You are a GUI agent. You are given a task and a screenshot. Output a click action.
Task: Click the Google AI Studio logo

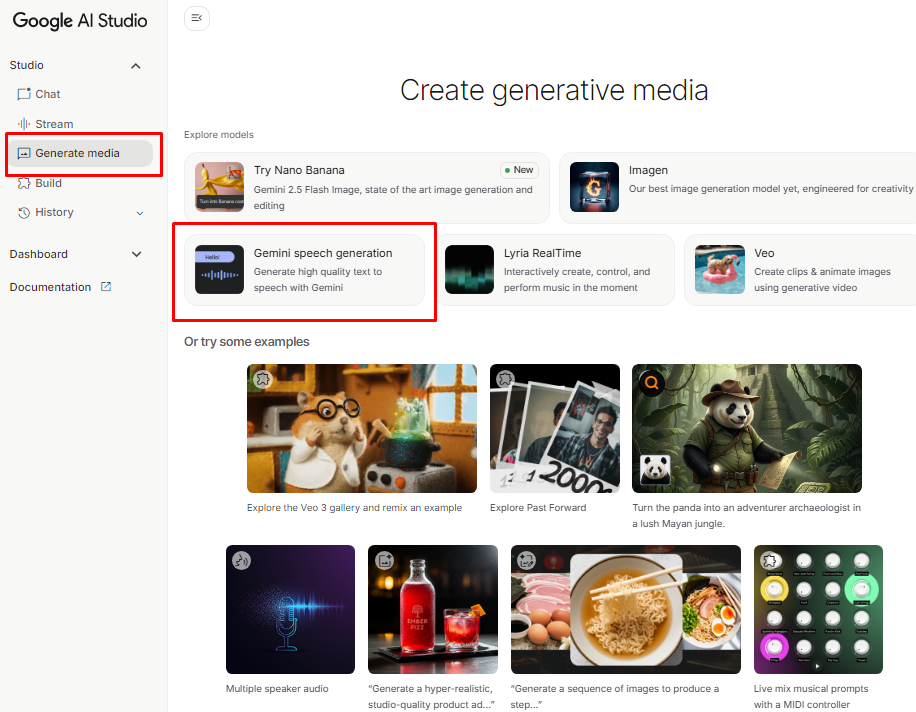(x=80, y=20)
